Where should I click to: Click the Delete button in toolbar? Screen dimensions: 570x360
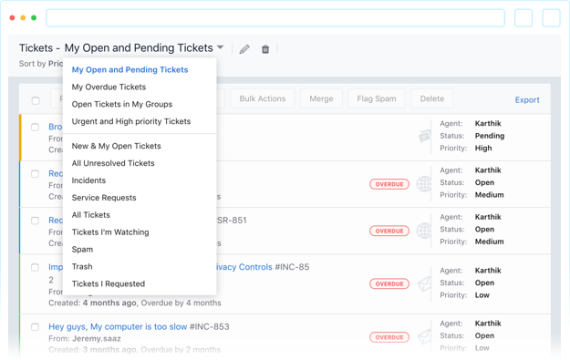click(432, 99)
